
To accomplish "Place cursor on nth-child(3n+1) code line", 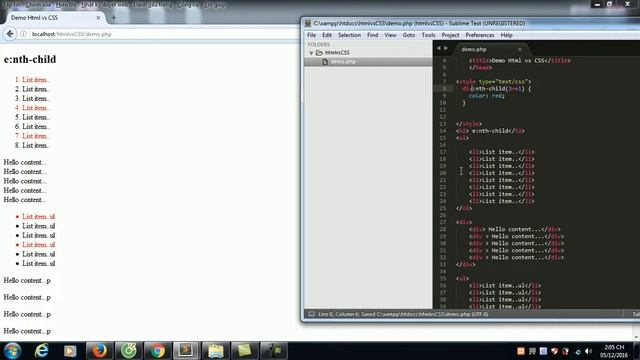I will (496, 89).
